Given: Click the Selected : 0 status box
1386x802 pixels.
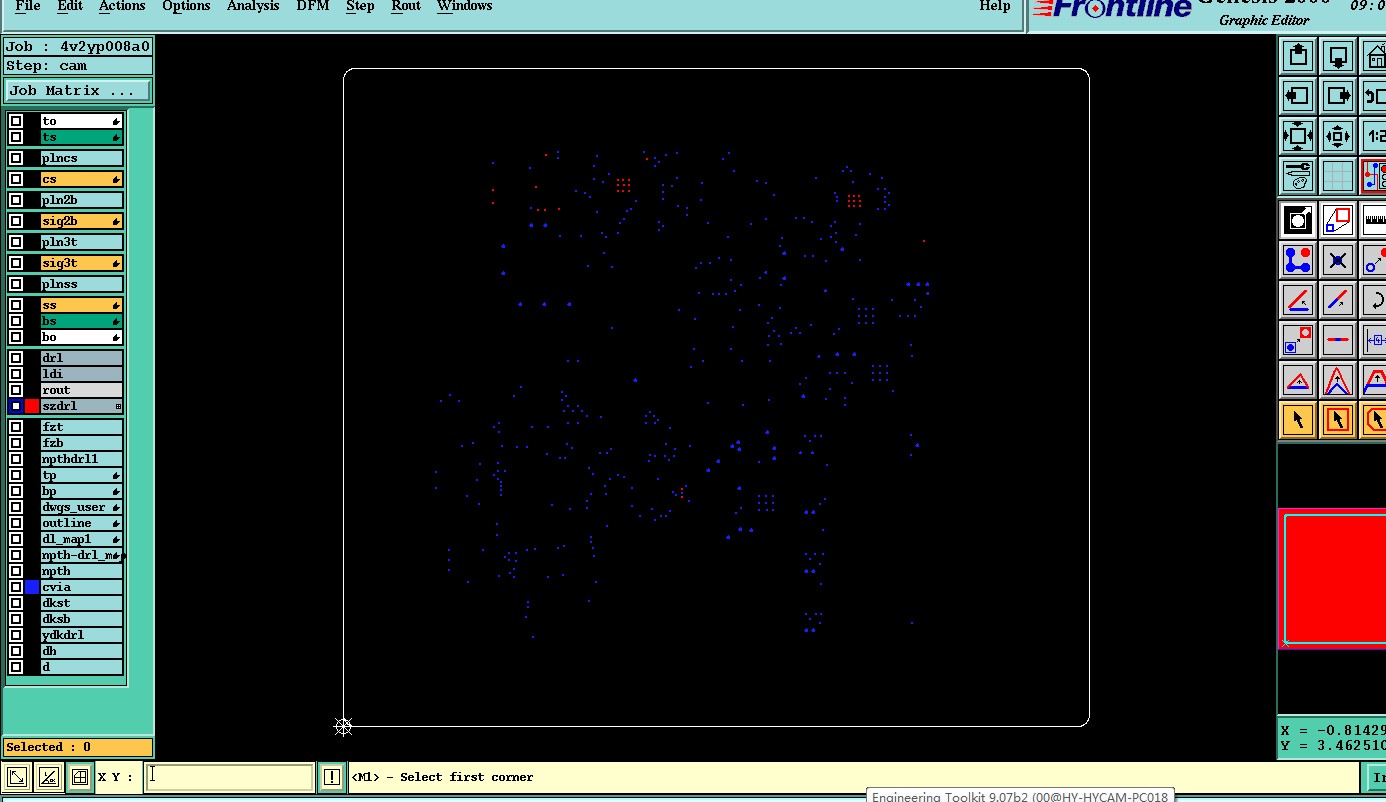Looking at the screenshot, I should pos(78,747).
